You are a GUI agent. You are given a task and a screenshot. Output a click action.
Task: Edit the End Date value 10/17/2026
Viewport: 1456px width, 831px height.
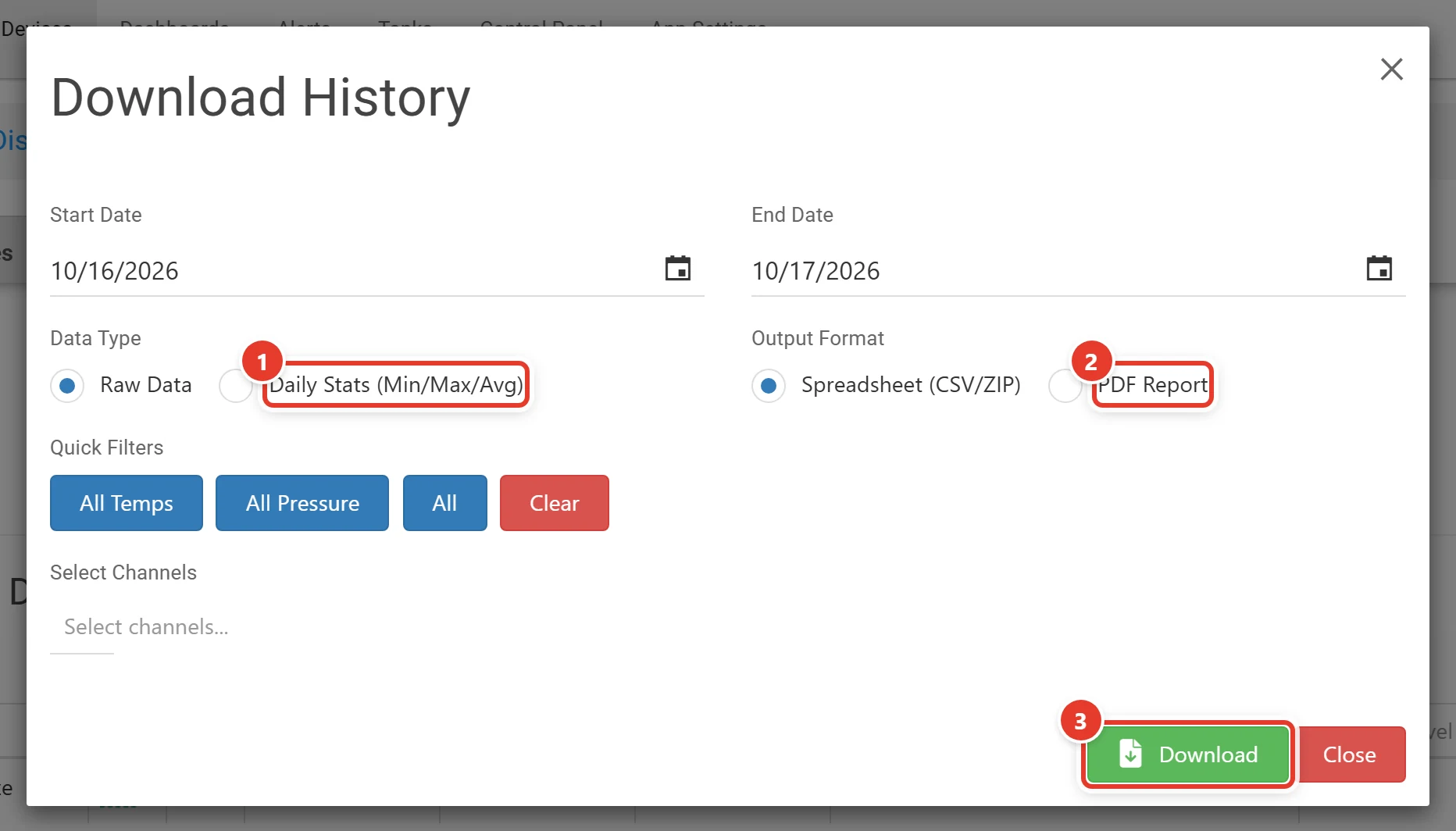coord(815,271)
